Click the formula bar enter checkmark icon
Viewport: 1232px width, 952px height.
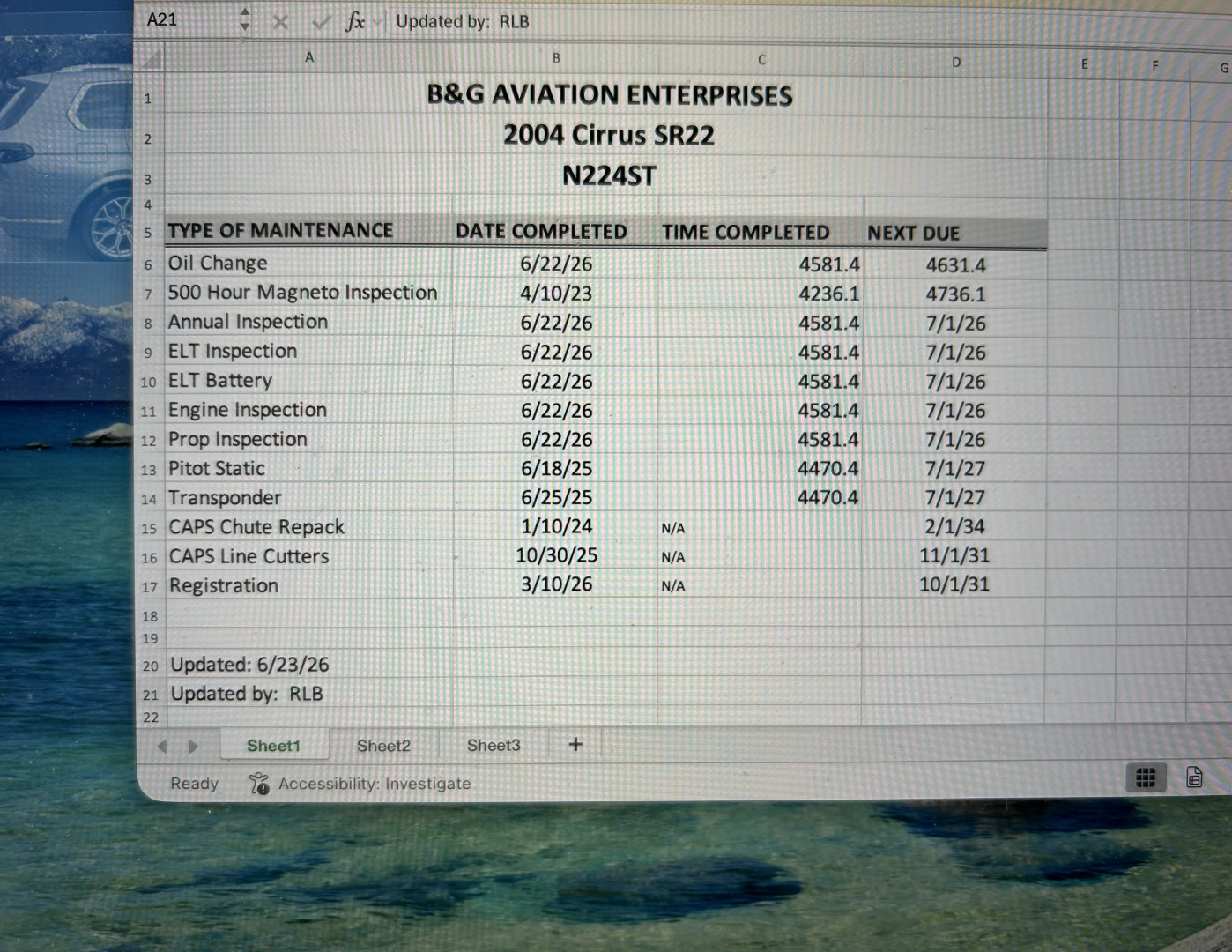click(x=321, y=21)
